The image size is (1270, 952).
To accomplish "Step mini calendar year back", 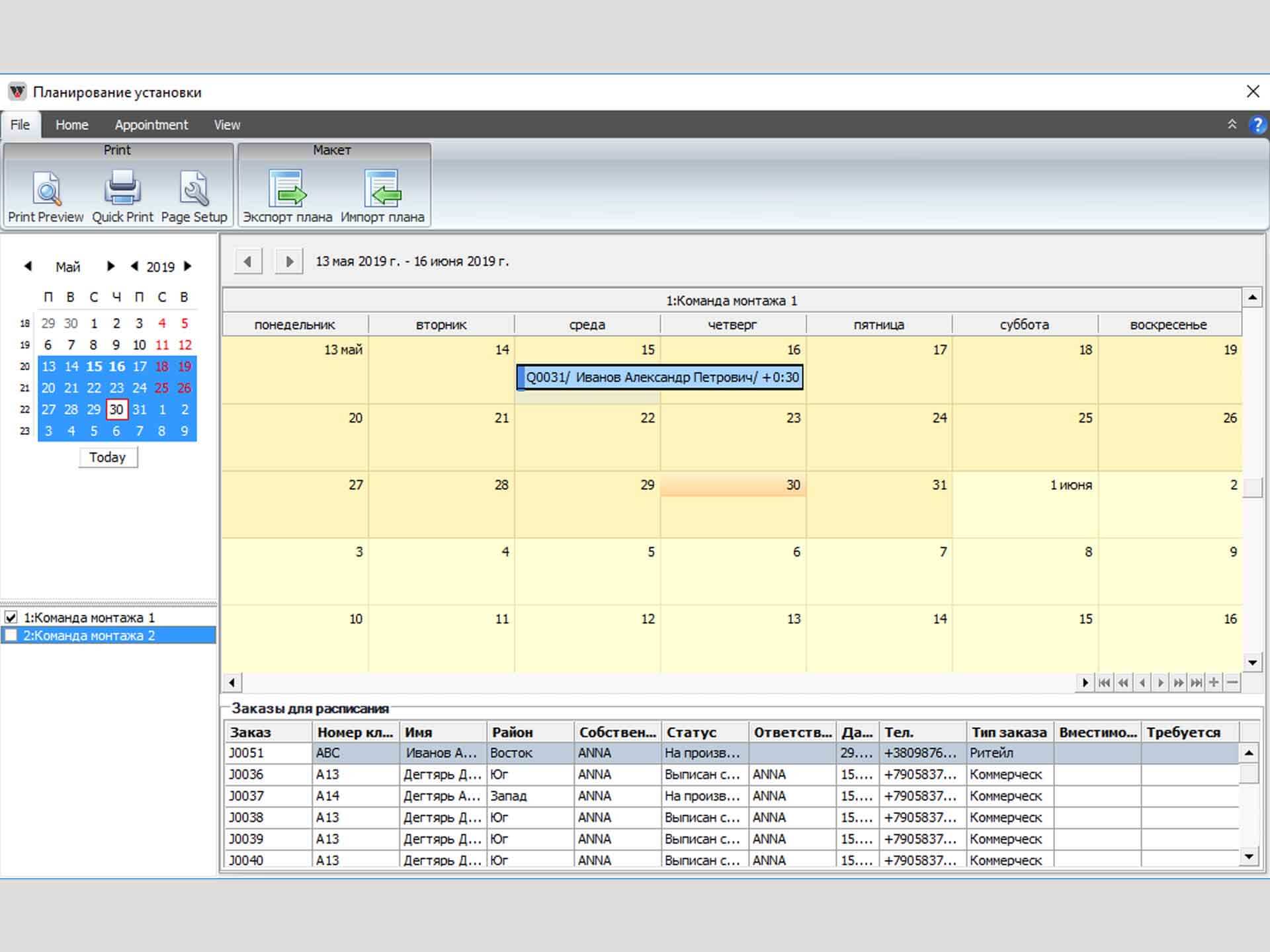I will click(x=134, y=266).
